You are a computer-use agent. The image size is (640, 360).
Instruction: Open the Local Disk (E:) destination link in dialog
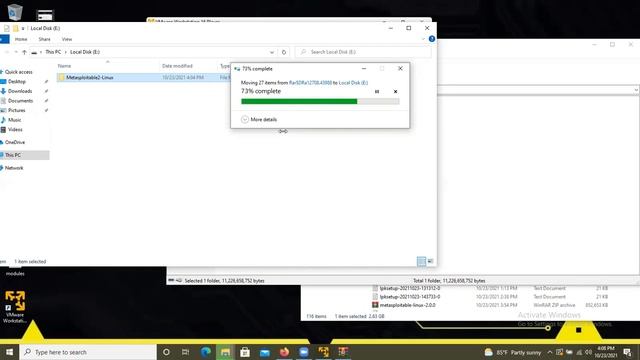coord(353,83)
